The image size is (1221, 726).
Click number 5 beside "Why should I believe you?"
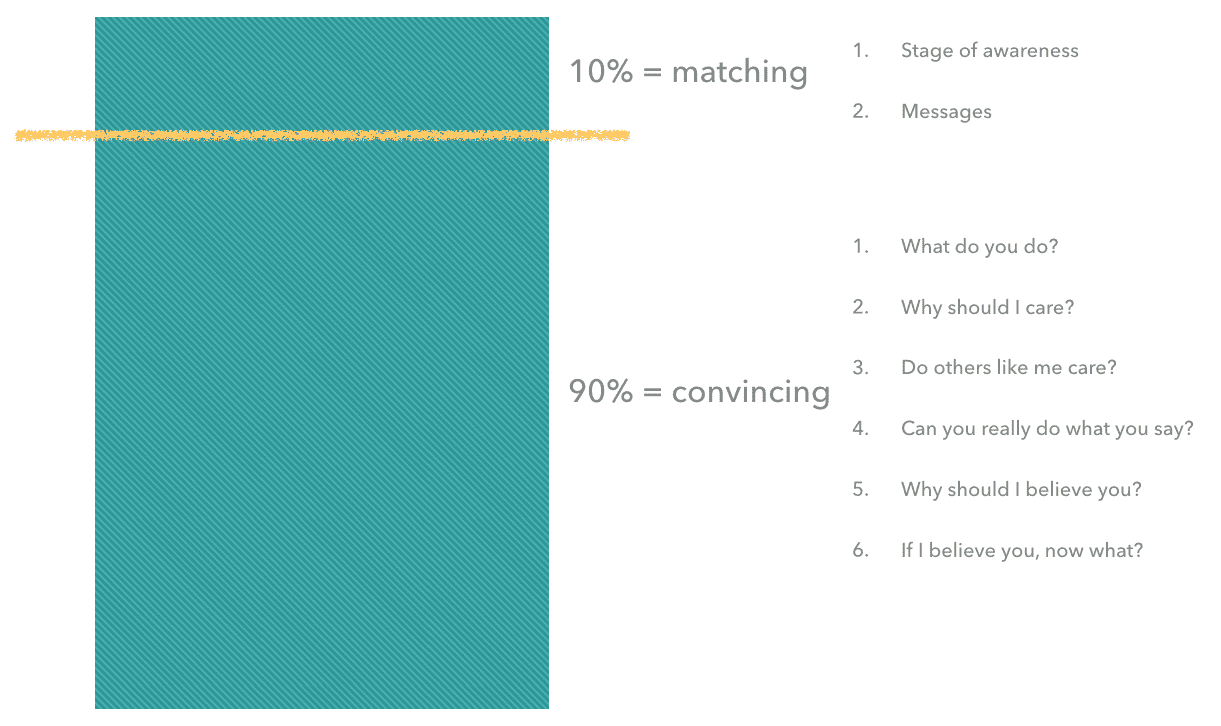click(x=860, y=490)
